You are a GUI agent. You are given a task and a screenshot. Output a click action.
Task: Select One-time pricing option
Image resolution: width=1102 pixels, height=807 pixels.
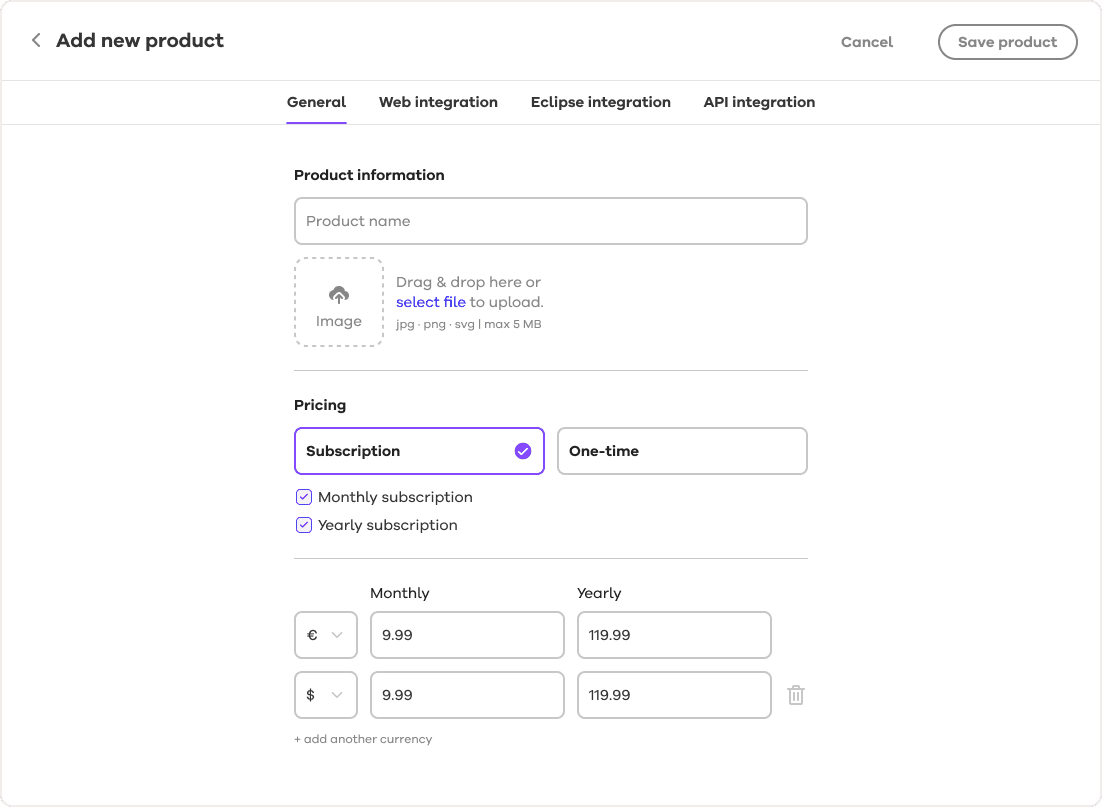[x=681, y=451]
